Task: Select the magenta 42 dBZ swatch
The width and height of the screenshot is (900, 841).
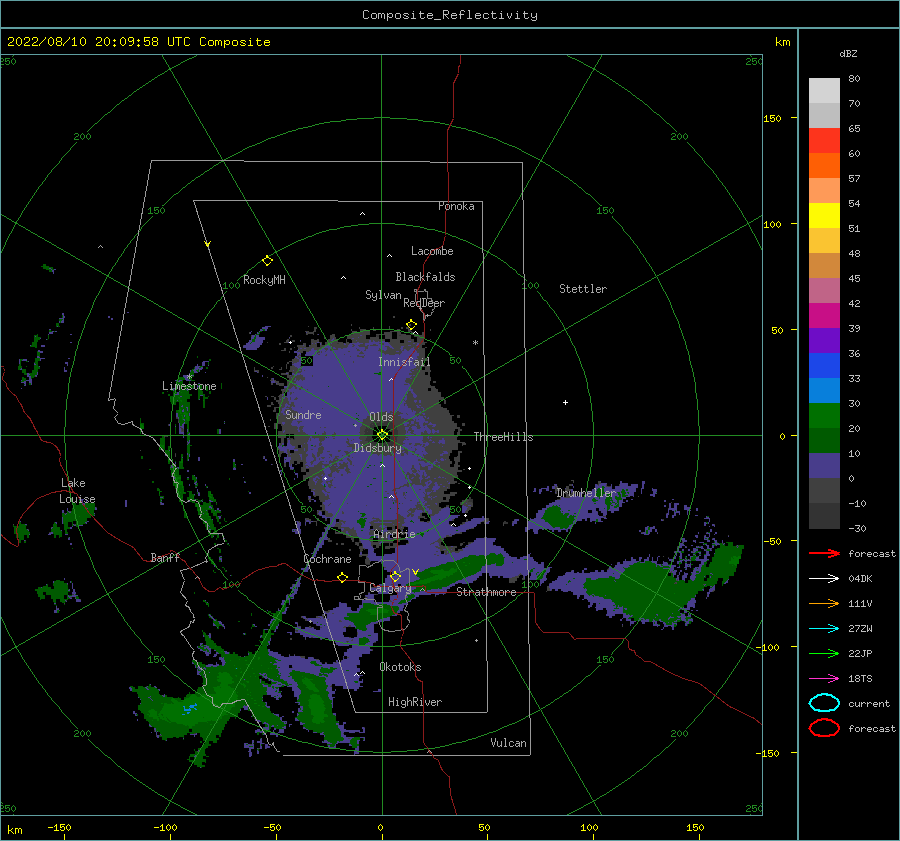Action: click(x=824, y=315)
